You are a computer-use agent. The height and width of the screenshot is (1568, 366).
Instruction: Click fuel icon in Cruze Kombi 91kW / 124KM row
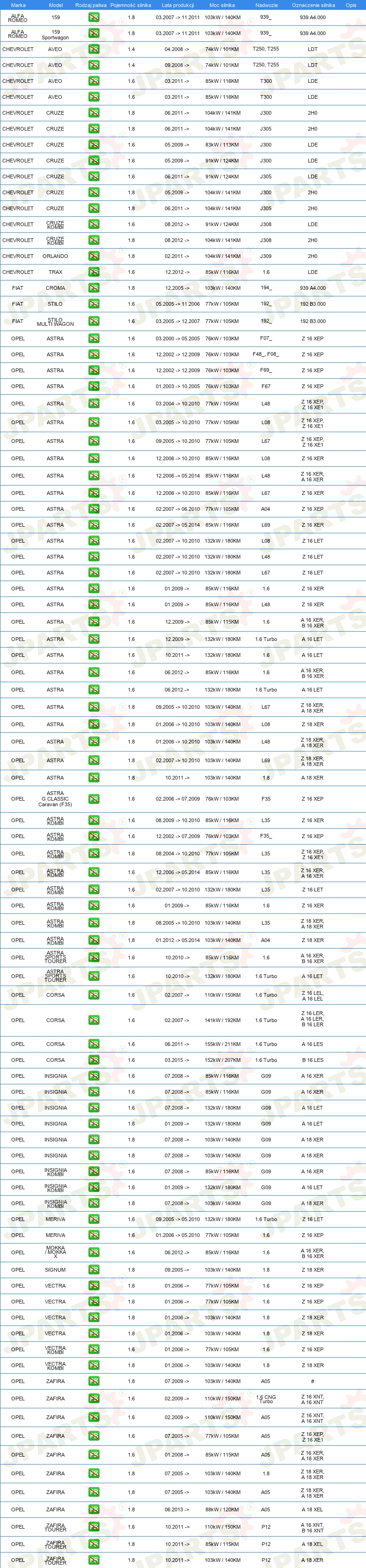[94, 224]
